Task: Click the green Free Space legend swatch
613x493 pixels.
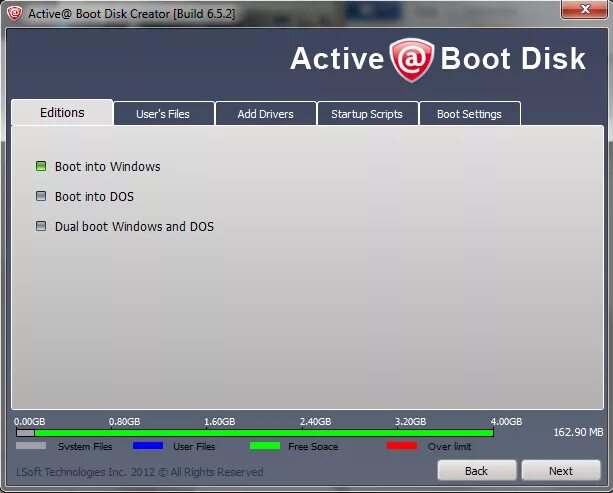Action: coord(265,446)
